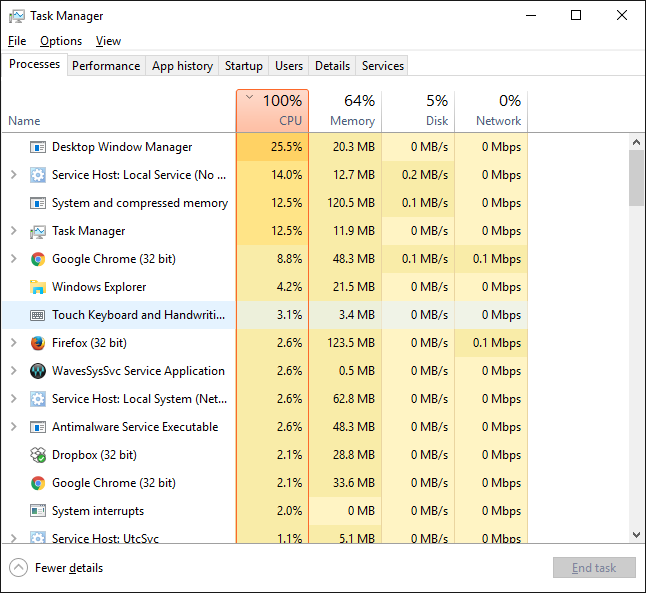
Task: Click the End task button
Action: click(594, 568)
